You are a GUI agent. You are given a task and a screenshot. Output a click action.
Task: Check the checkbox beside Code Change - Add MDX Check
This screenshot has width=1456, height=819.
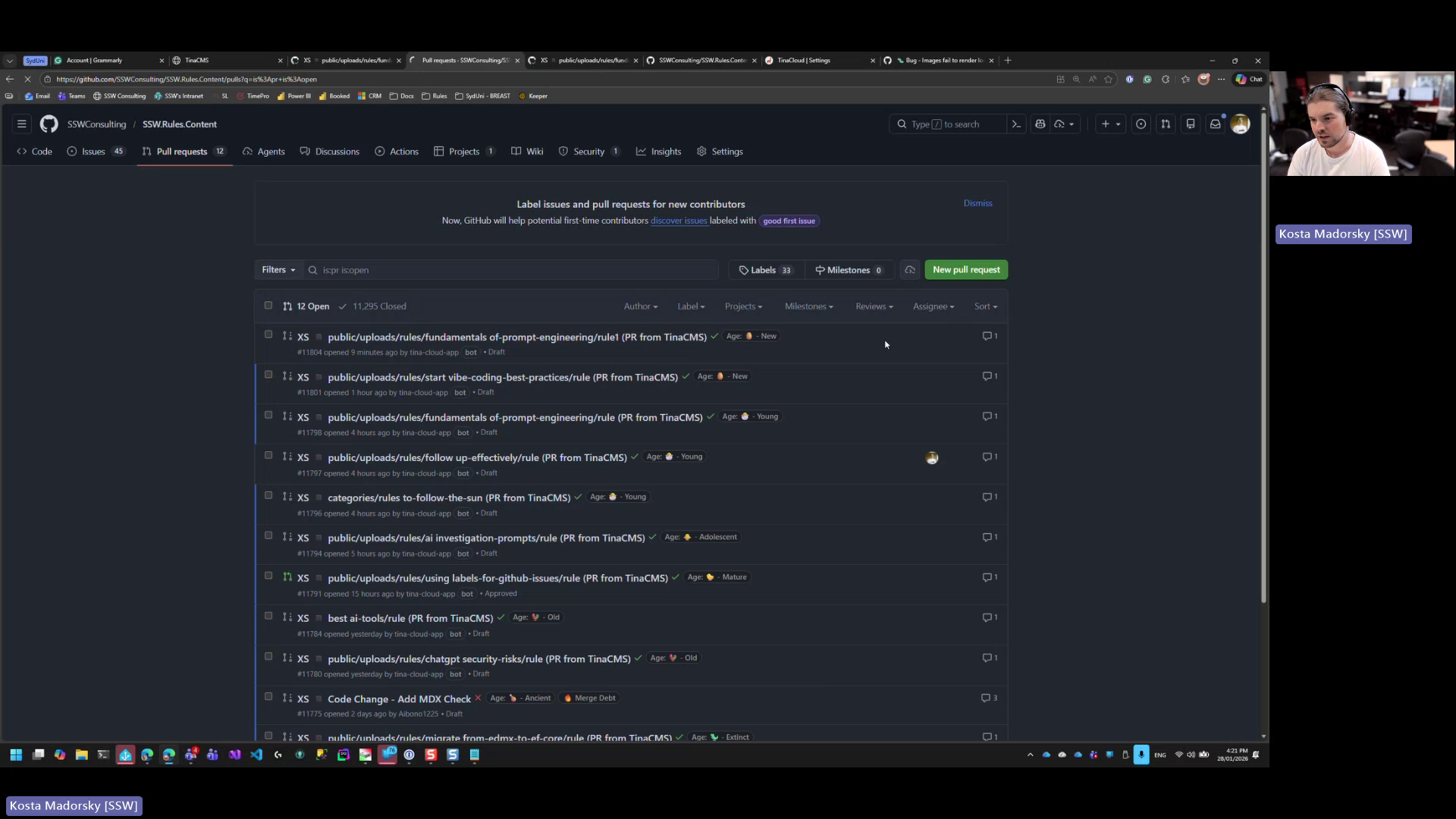tap(268, 696)
